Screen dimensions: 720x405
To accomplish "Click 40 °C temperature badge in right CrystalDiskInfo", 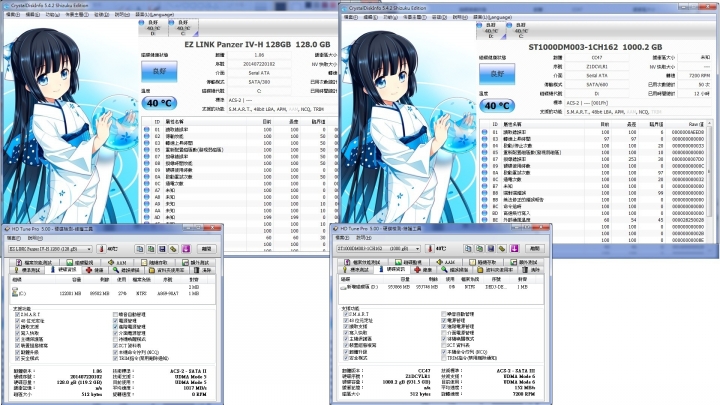I will pos(497,106).
